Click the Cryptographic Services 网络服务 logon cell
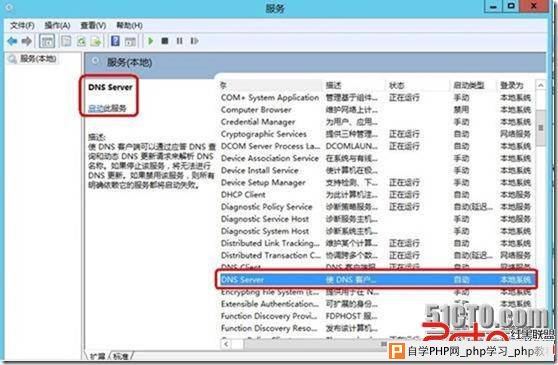The height and width of the screenshot is (365, 558). tap(515, 134)
